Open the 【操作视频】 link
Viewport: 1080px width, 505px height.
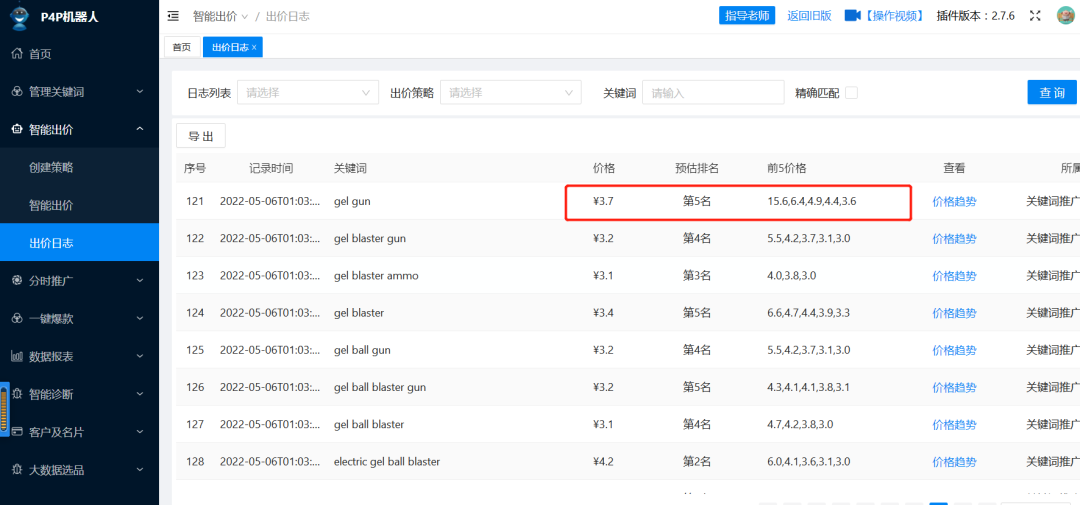coord(894,15)
